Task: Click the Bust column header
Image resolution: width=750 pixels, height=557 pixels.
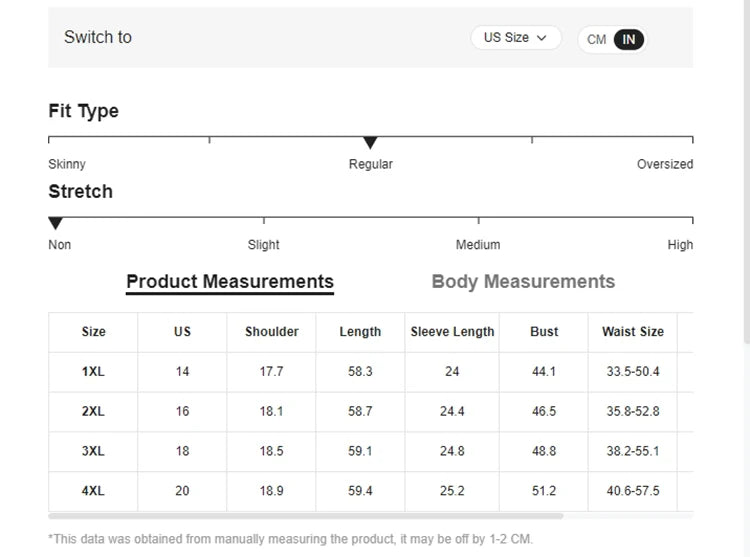Action: point(544,332)
